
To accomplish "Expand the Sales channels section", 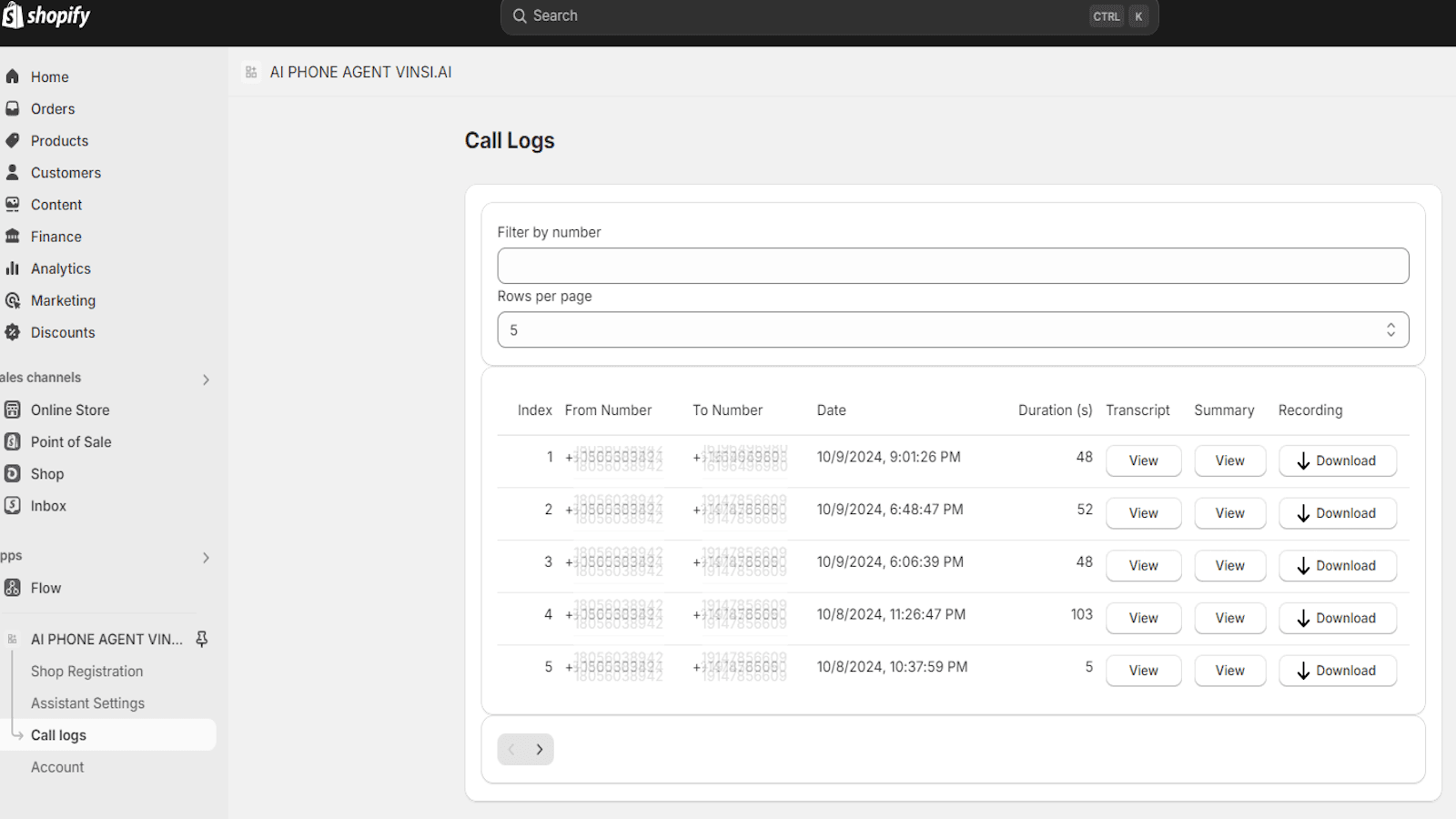I will pyautogui.click(x=206, y=378).
